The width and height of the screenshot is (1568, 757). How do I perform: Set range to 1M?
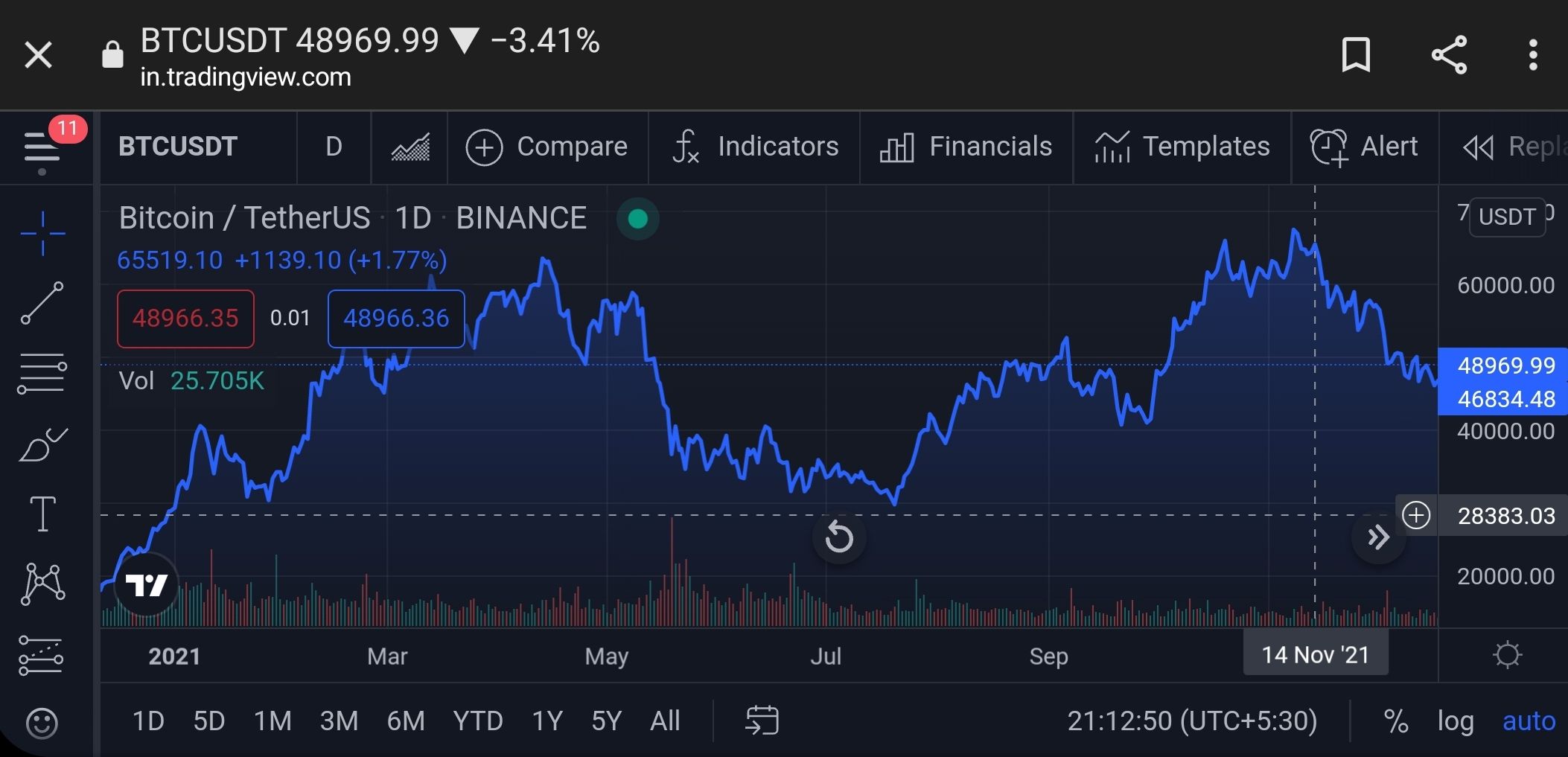click(x=273, y=721)
